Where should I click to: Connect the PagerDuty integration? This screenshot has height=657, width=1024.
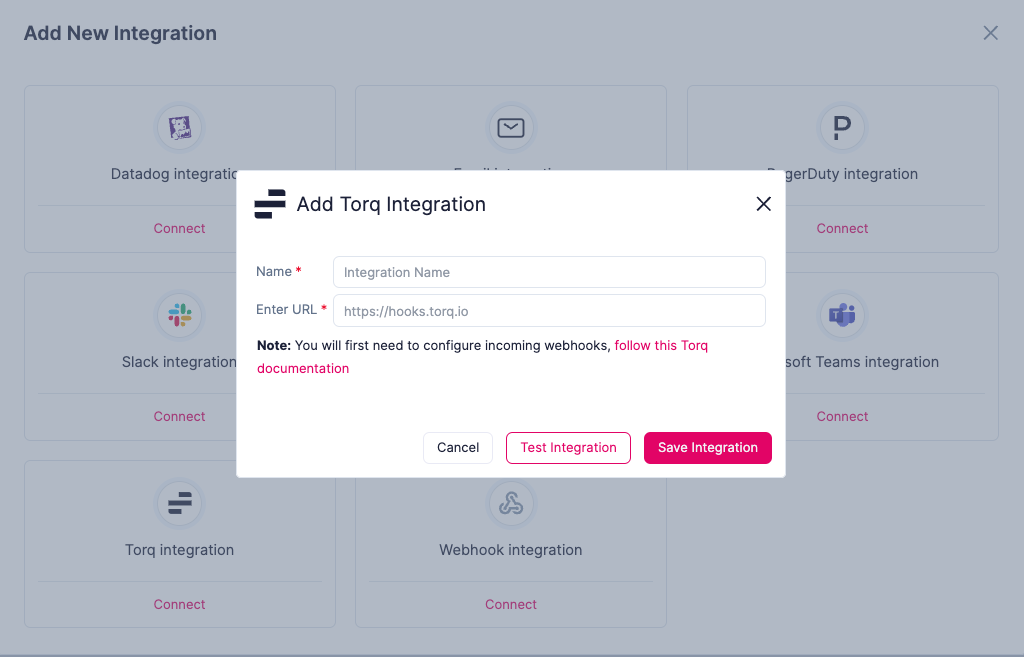(x=842, y=229)
